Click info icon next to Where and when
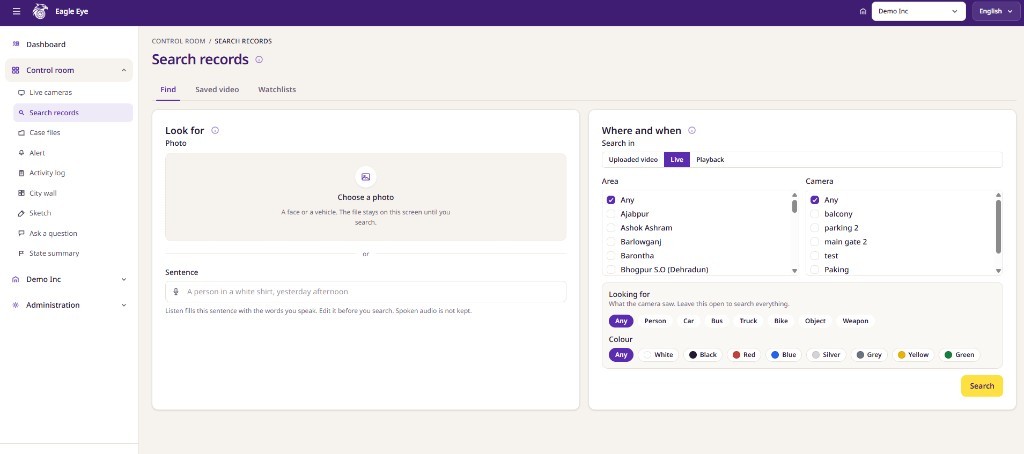This screenshot has width=1024, height=454. pyautogui.click(x=692, y=130)
